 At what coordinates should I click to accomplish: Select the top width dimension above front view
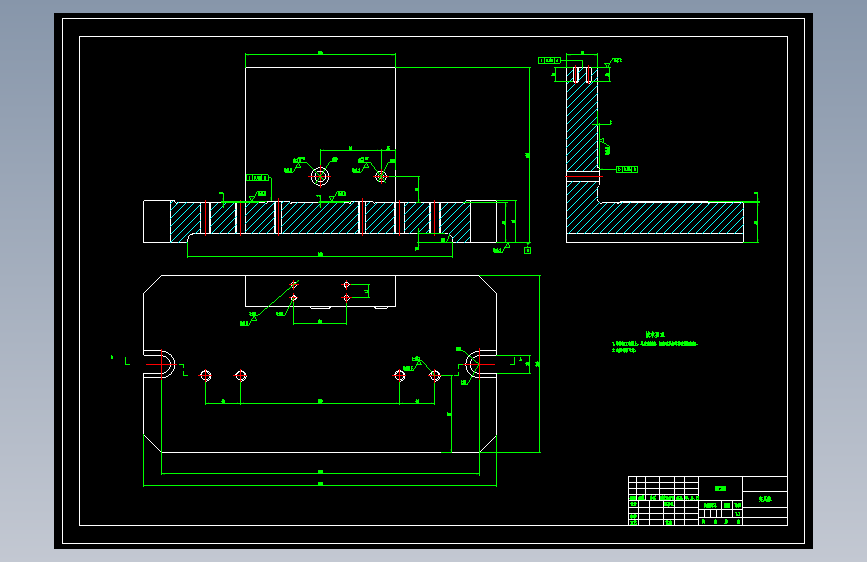(x=320, y=54)
